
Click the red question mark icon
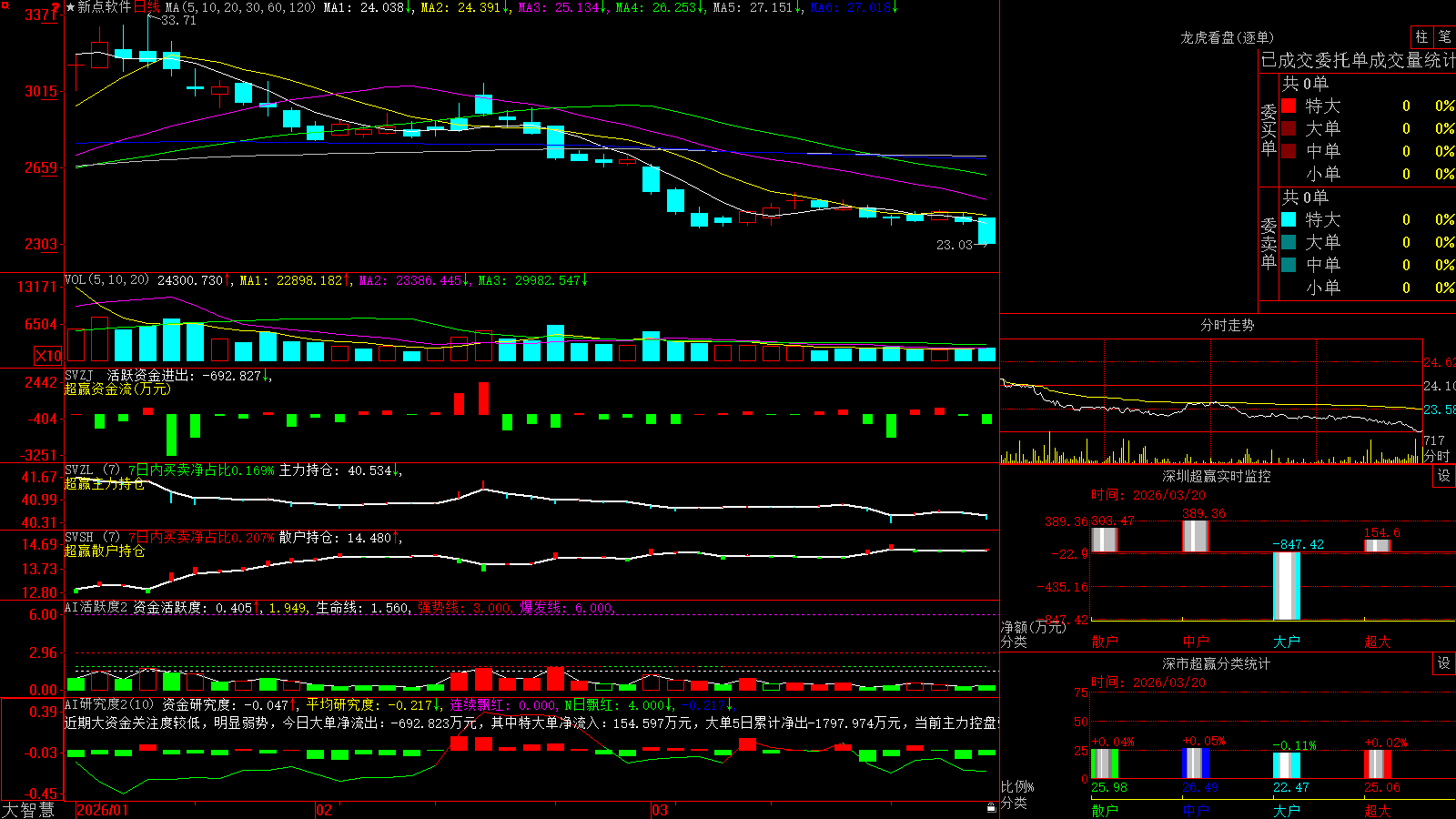click(x=56, y=6)
